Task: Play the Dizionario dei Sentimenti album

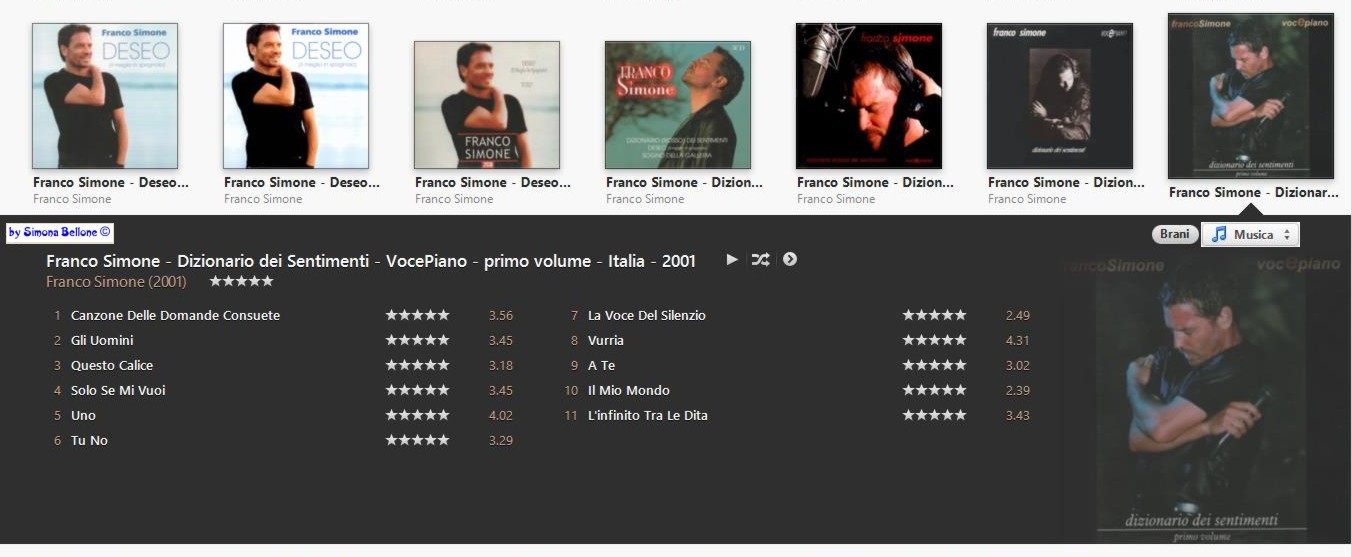Action: pyautogui.click(x=732, y=260)
